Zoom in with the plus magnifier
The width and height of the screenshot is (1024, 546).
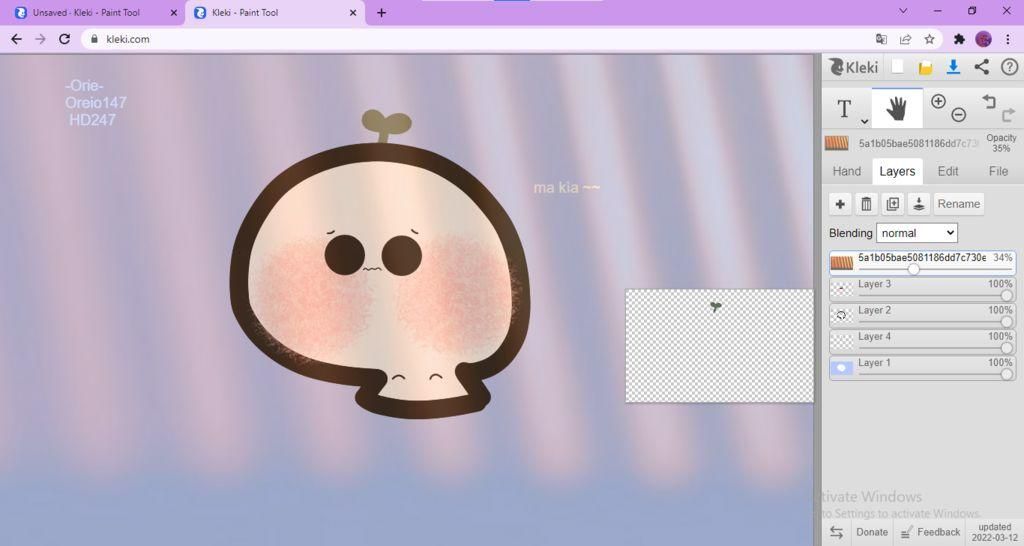tap(938, 101)
